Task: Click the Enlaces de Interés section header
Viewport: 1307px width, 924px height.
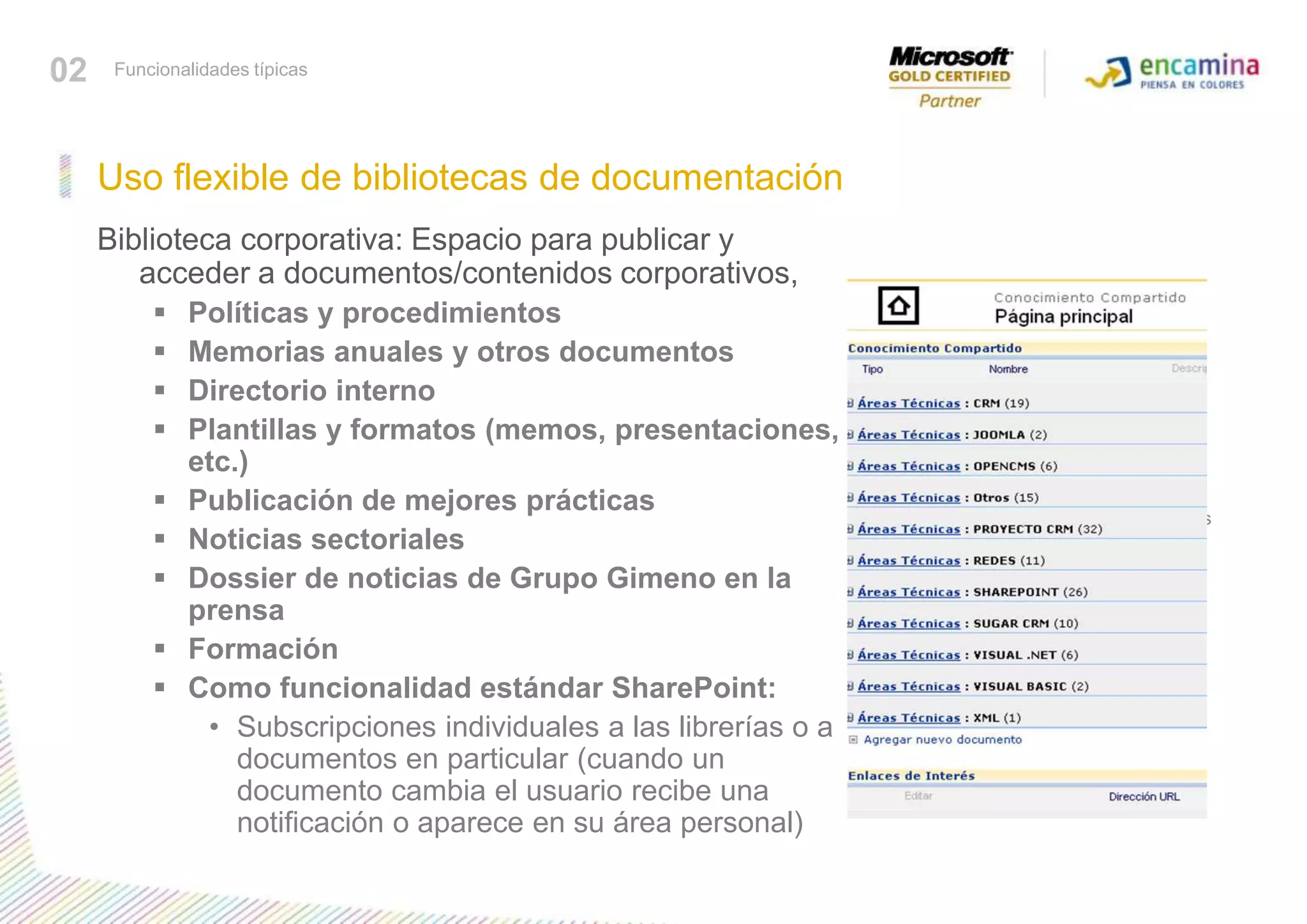Action: click(911, 776)
